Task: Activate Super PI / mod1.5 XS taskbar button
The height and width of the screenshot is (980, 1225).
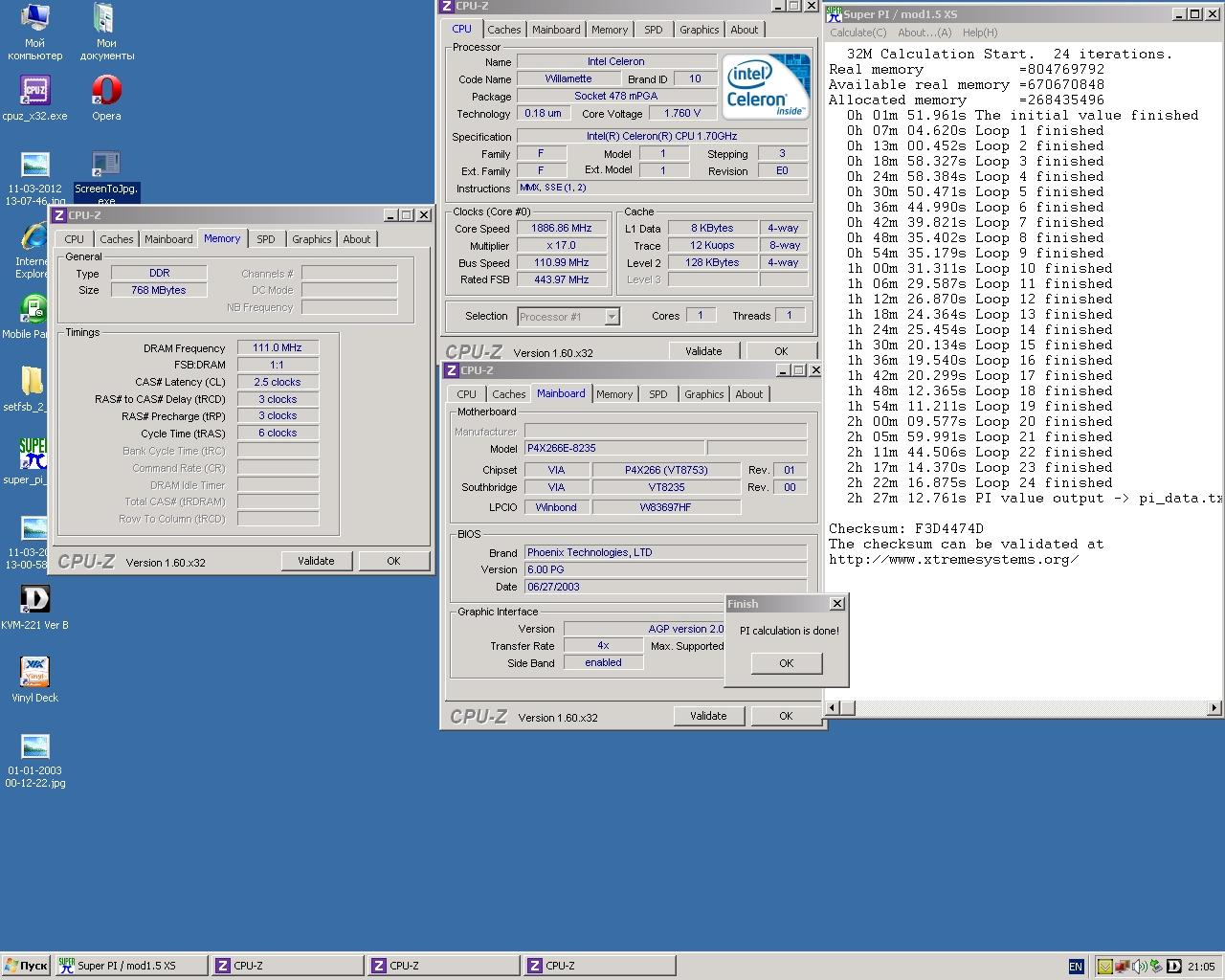Action: coord(129,967)
